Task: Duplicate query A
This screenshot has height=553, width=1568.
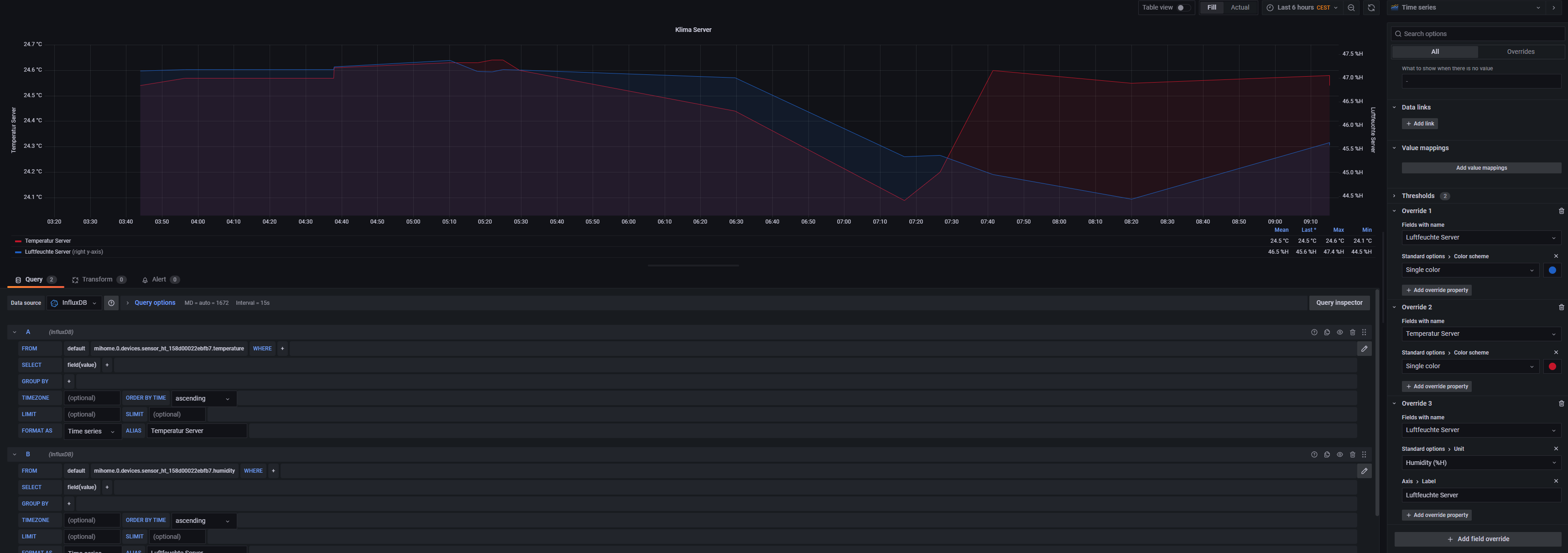Action: [x=1327, y=333]
